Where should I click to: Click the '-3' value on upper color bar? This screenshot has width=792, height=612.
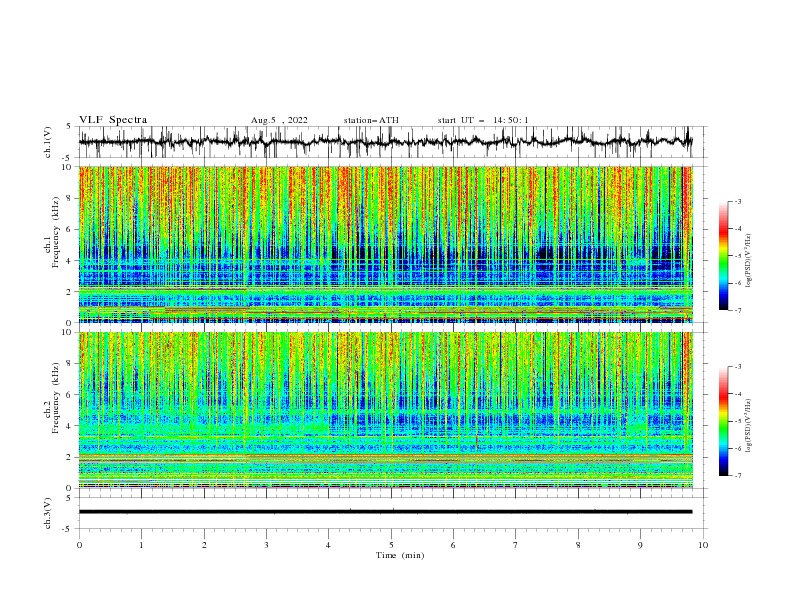[737, 201]
